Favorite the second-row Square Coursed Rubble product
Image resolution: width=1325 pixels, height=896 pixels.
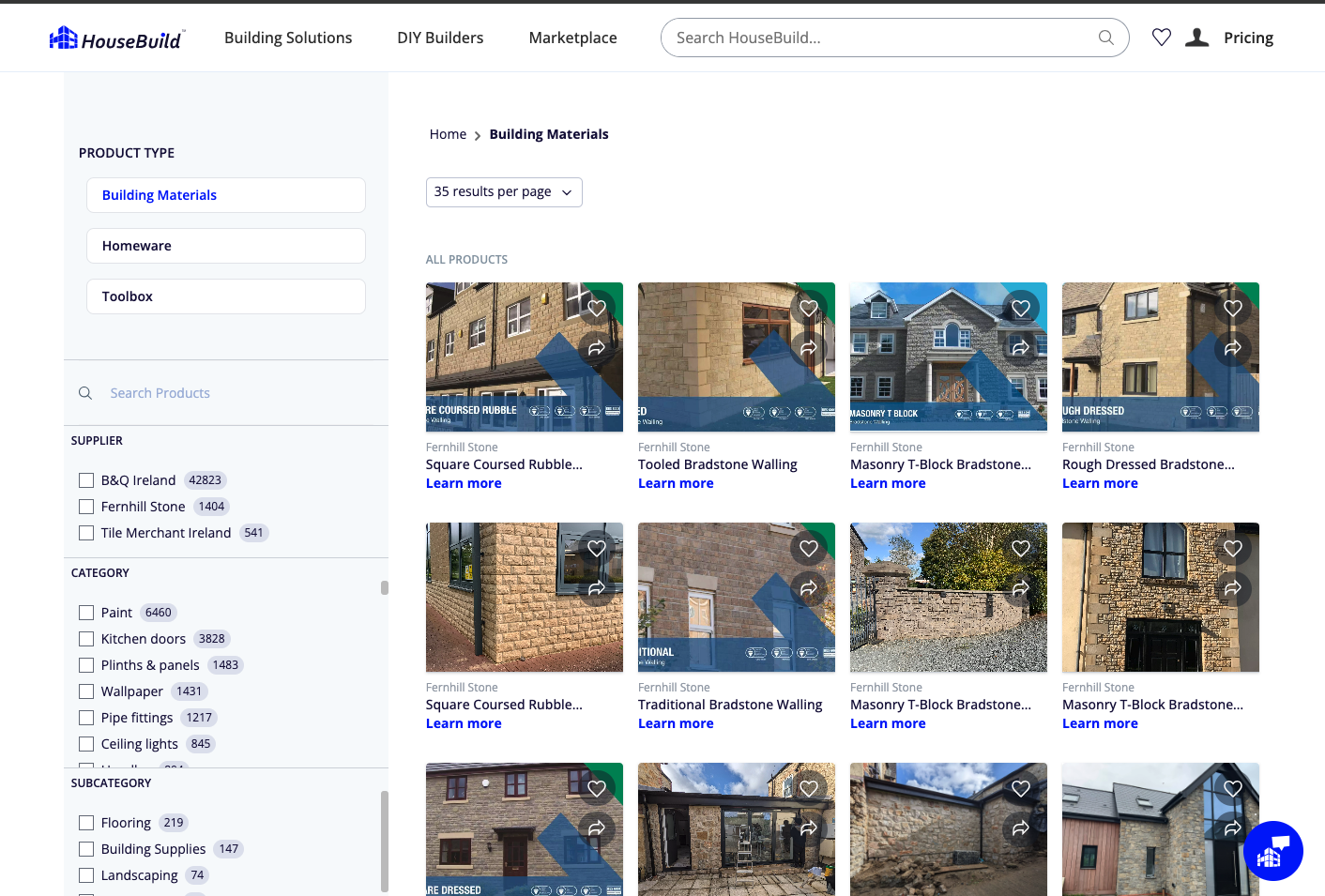coord(597,548)
